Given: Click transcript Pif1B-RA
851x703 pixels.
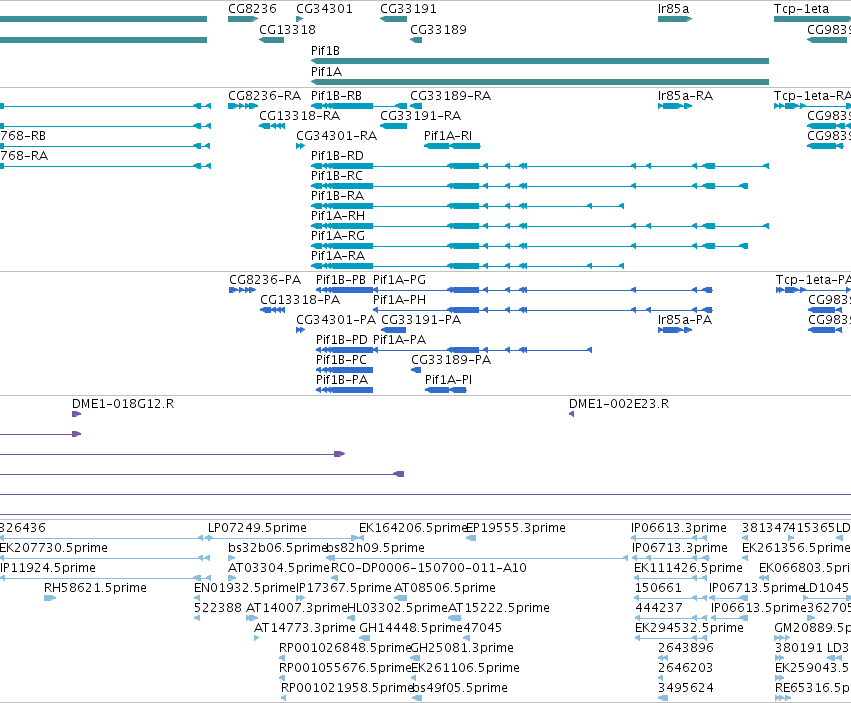Looking at the screenshot, I should point(337,195).
